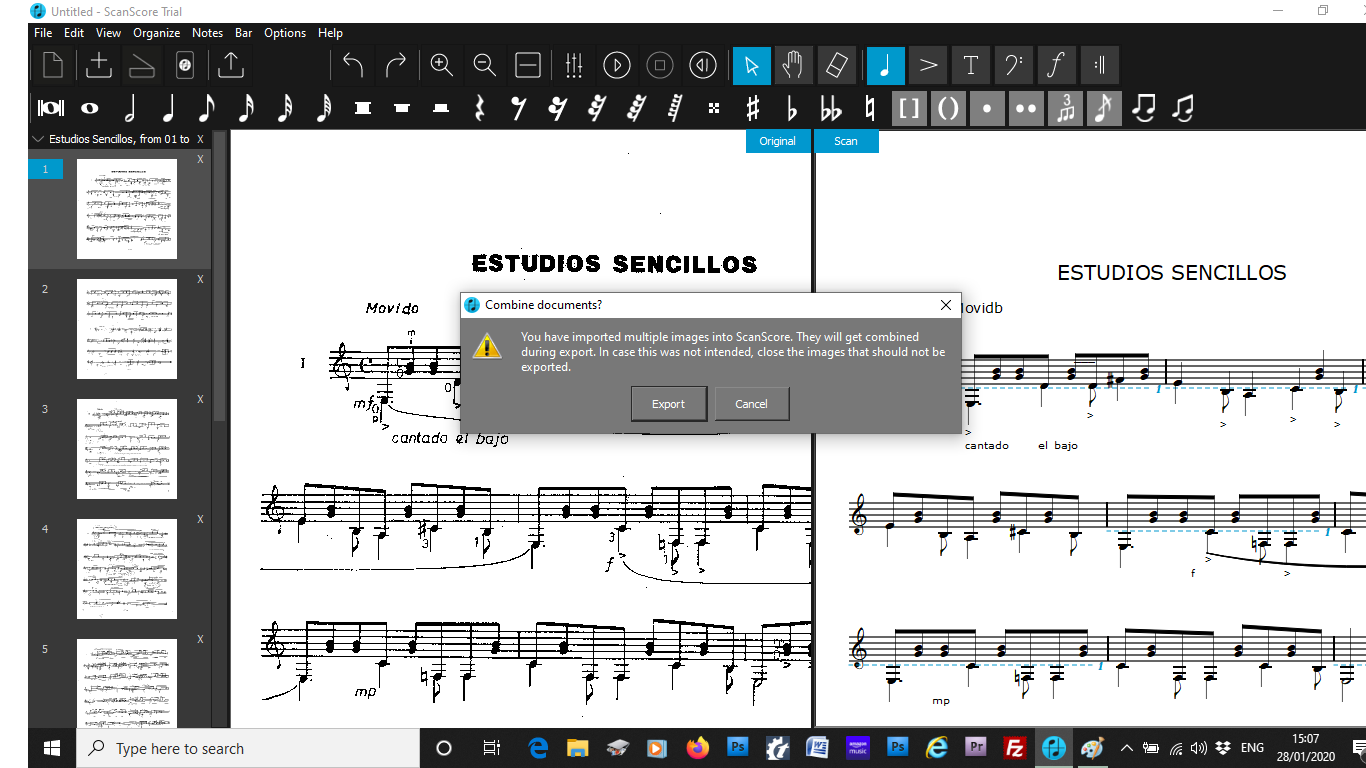Open the Notes menu

click(208, 33)
